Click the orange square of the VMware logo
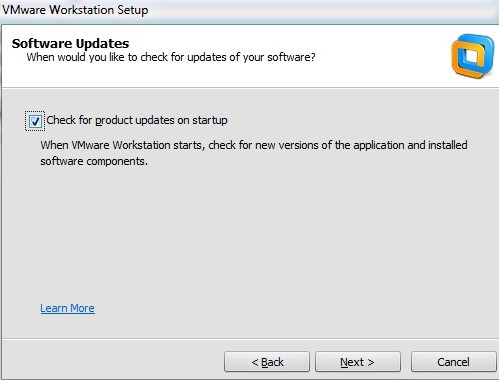 coord(467,60)
